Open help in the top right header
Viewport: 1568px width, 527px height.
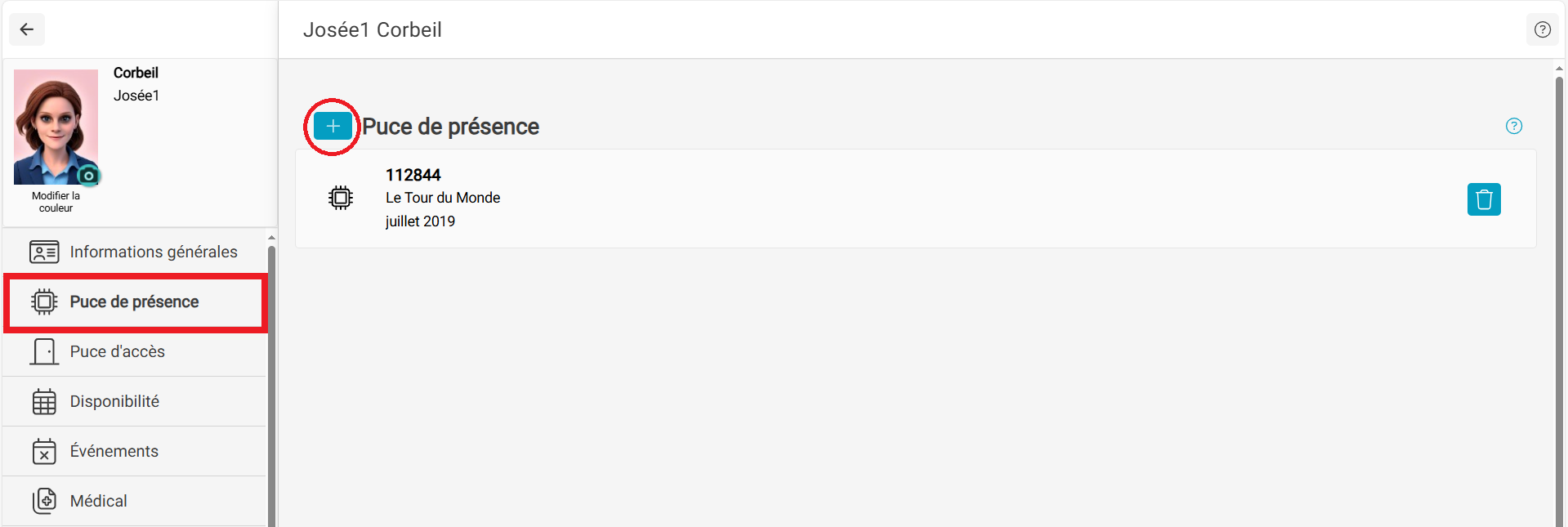tap(1542, 29)
